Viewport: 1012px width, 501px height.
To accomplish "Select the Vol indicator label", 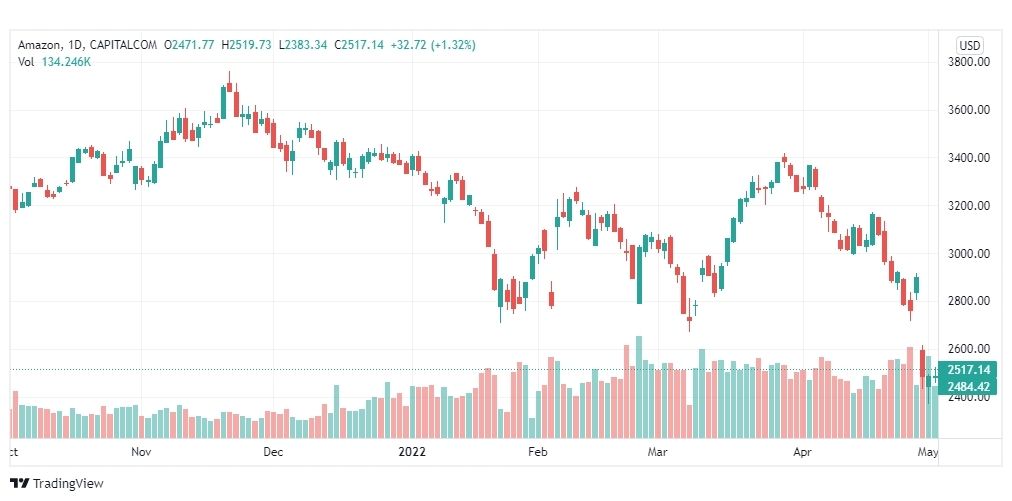I will coord(26,62).
